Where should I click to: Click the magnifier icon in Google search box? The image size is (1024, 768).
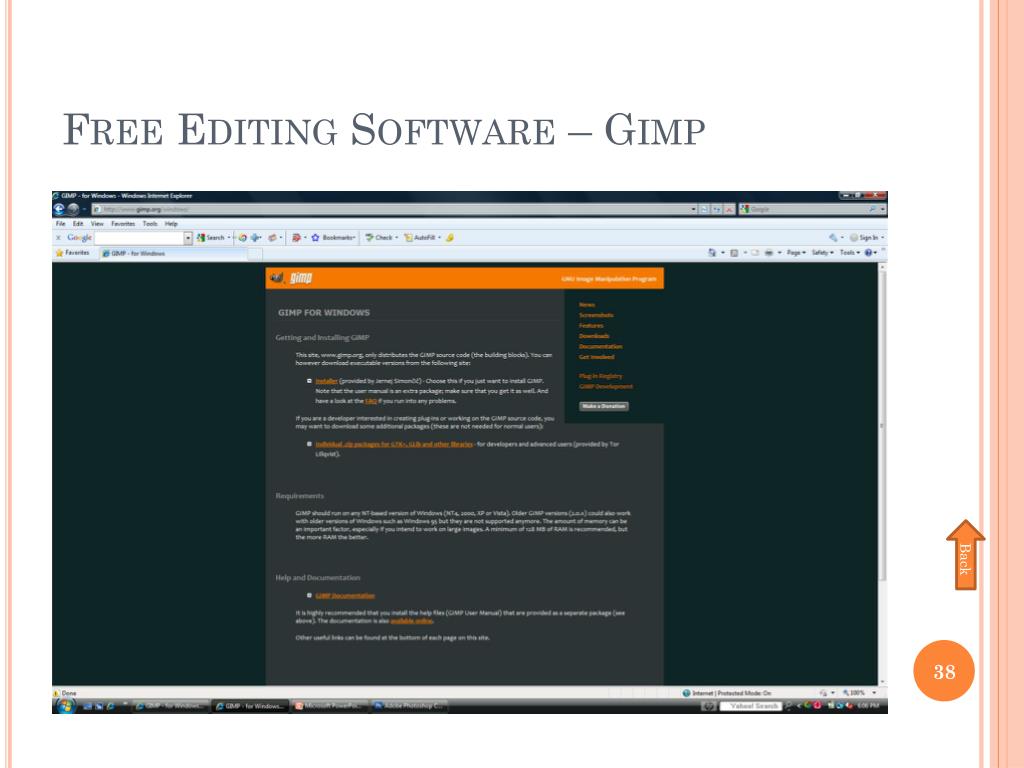[x=872, y=209]
